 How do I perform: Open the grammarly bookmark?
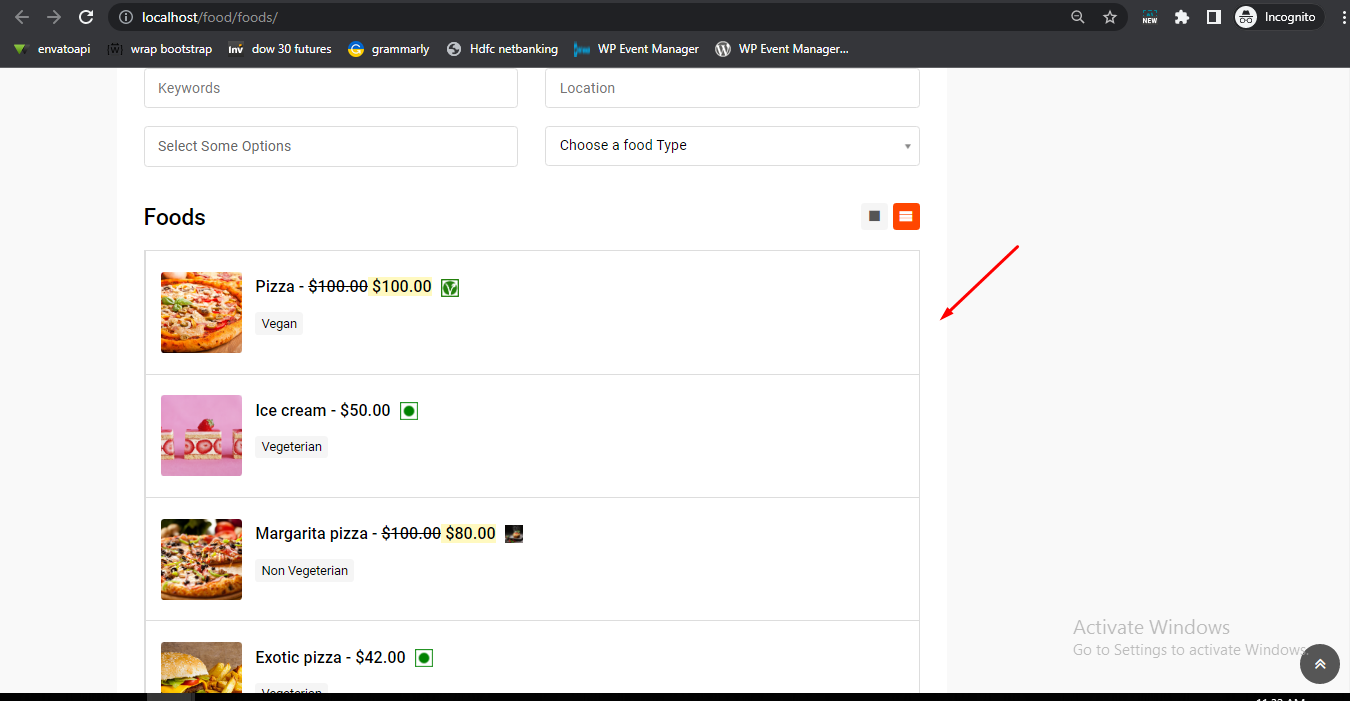[389, 49]
